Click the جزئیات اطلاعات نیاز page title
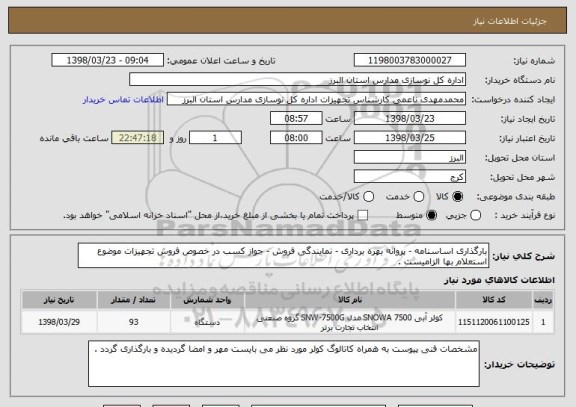Image resolution: width=576 pixels, height=407 pixels. pyautogui.click(x=510, y=21)
